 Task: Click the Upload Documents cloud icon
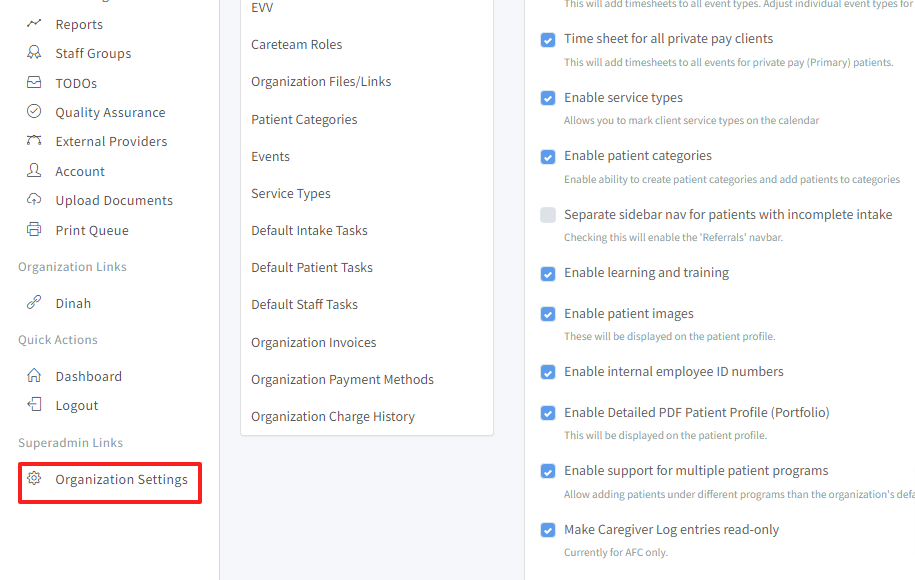click(34, 200)
